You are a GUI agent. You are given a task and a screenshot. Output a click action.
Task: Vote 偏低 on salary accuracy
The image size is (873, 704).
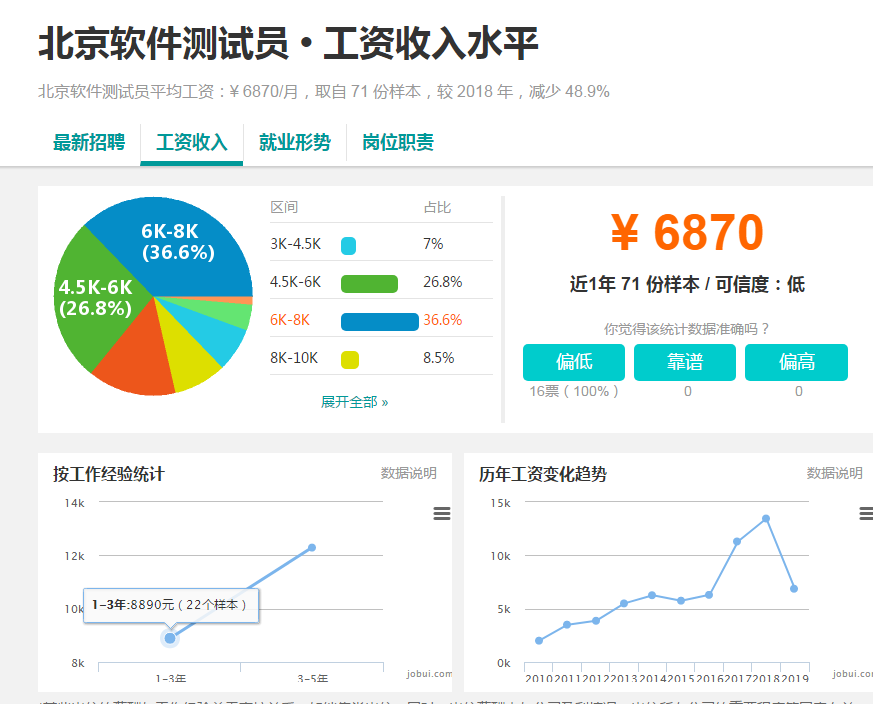tap(574, 362)
